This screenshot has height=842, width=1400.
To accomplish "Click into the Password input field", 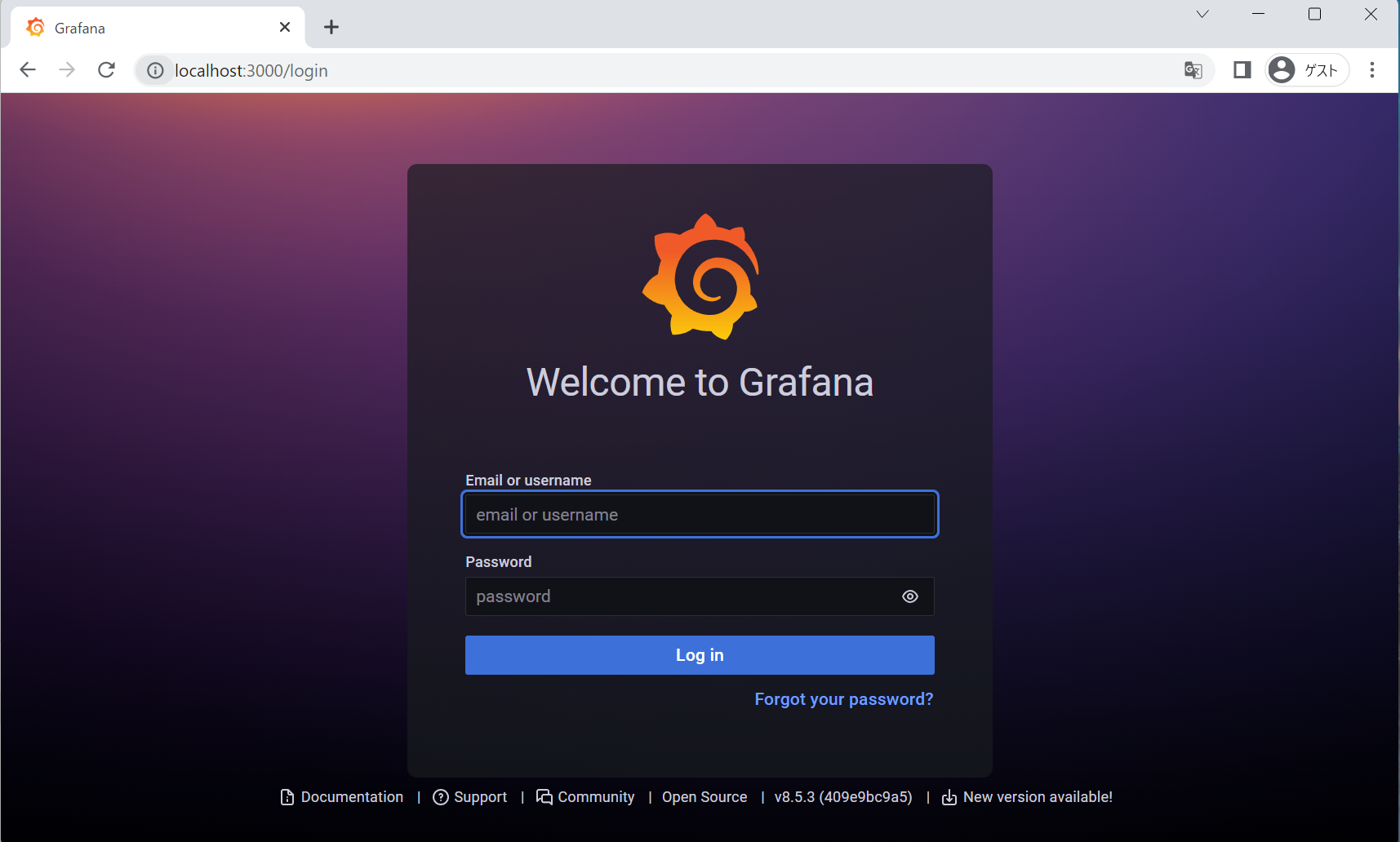I will [700, 596].
